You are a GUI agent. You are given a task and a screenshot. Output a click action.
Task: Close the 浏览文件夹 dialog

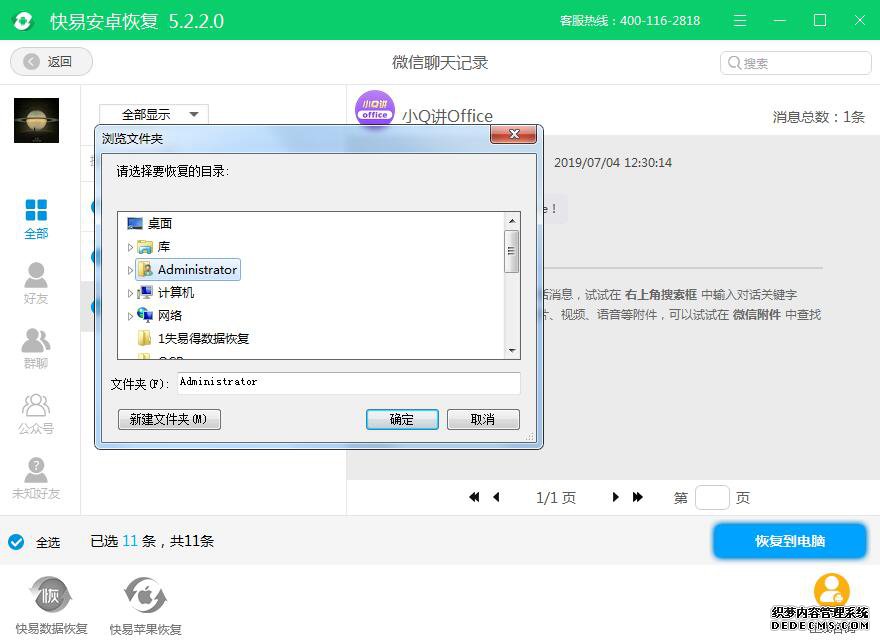point(514,134)
